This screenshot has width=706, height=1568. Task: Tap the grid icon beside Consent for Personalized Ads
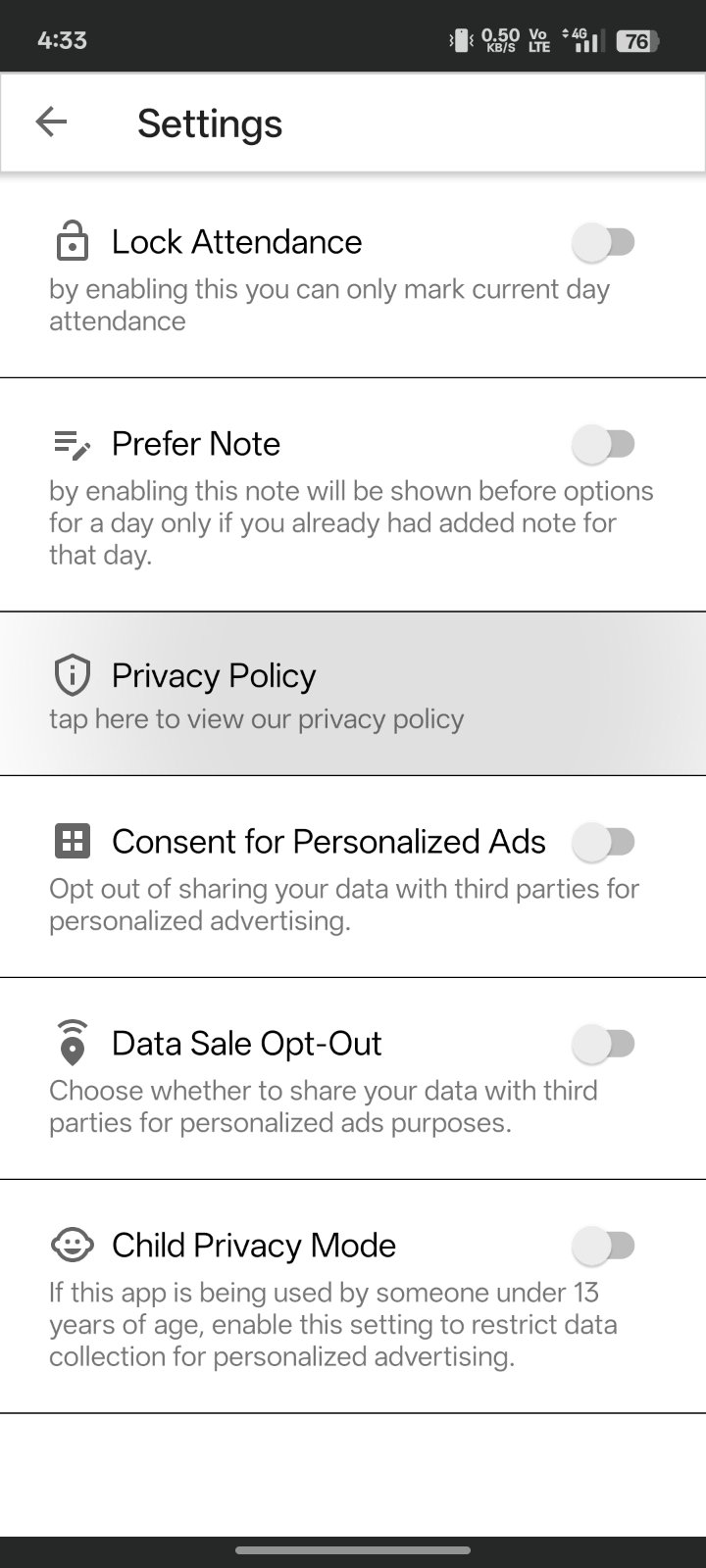[x=72, y=841]
